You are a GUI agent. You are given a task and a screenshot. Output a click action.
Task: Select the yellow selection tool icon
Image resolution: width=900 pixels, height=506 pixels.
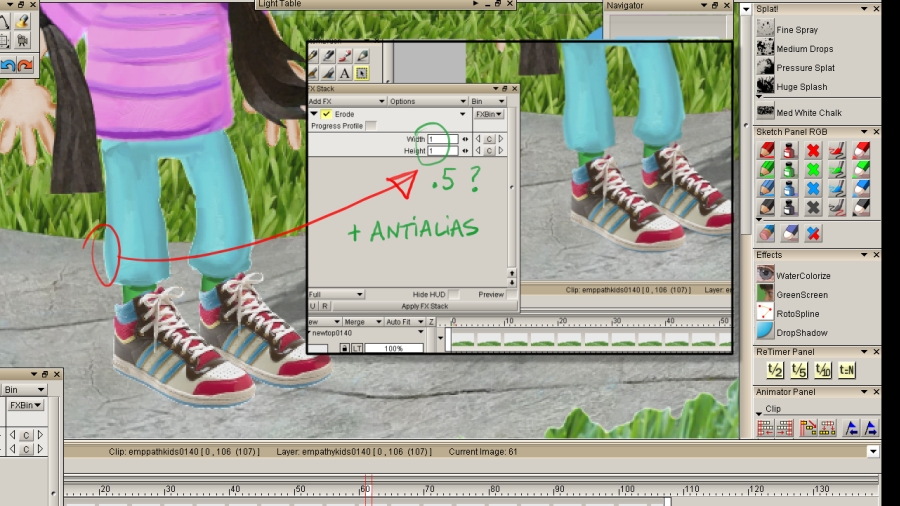(x=362, y=73)
